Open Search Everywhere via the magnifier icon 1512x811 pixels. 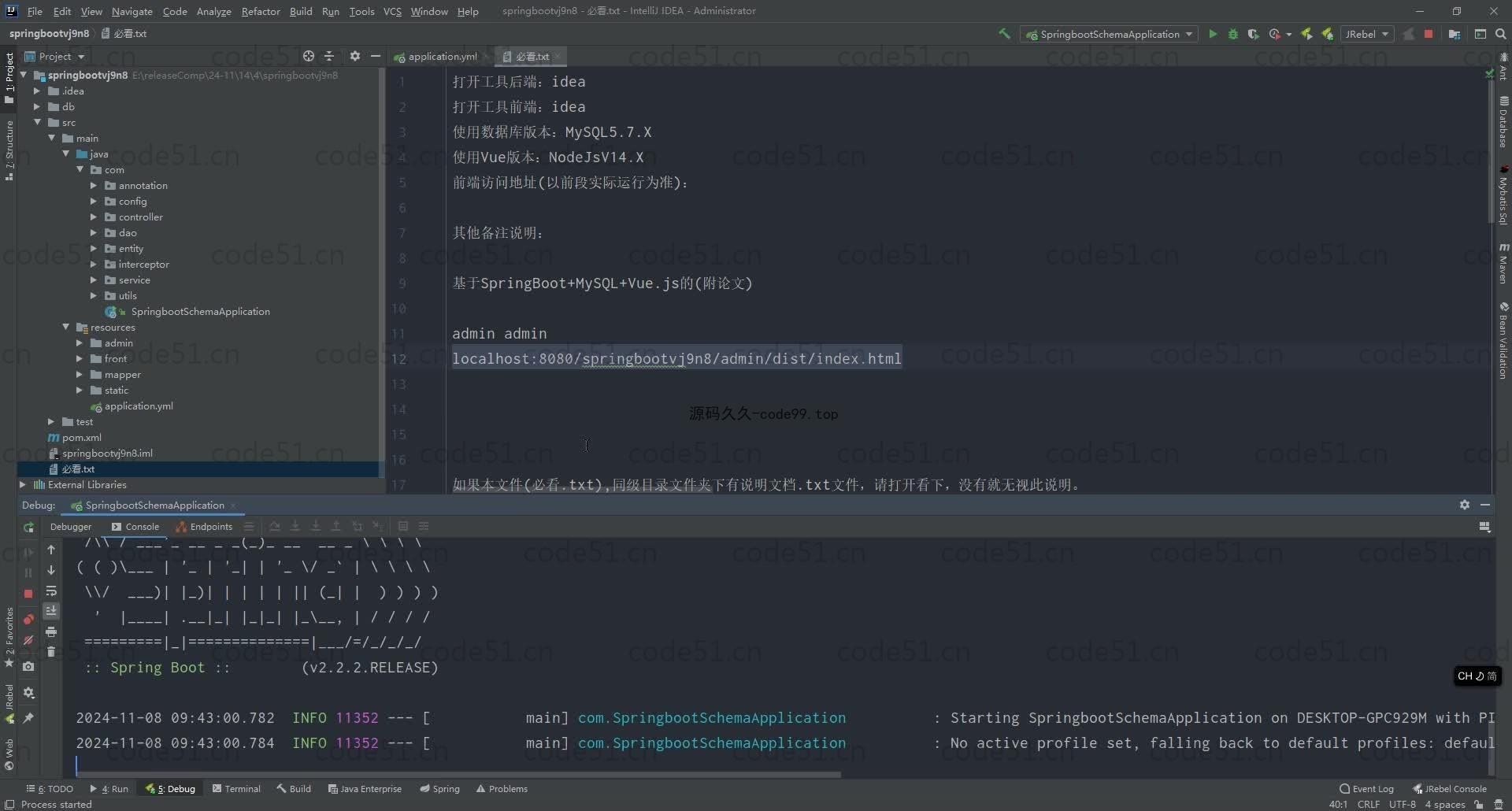[1501, 34]
